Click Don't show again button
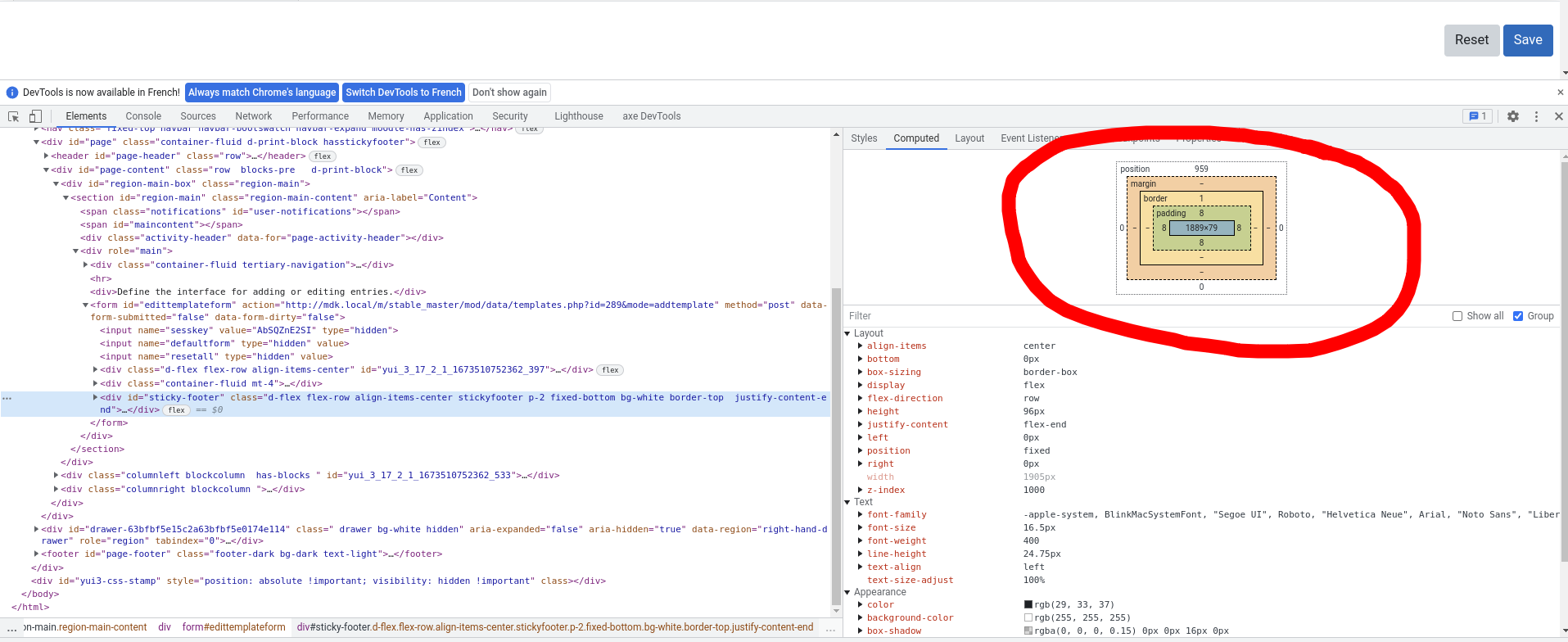1568x642 pixels. (509, 93)
